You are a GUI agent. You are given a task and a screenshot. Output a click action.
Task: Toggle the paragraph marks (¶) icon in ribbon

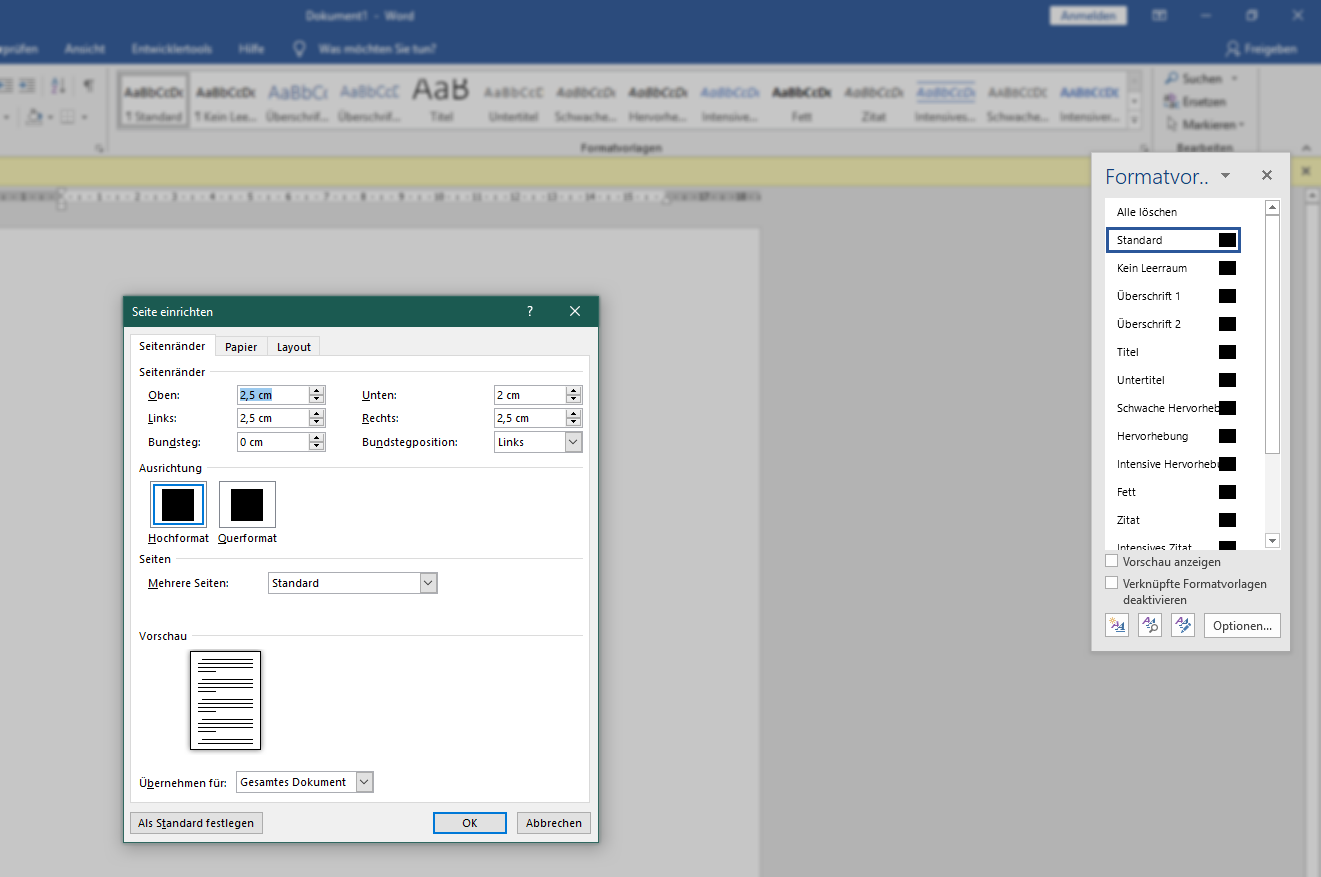click(88, 86)
